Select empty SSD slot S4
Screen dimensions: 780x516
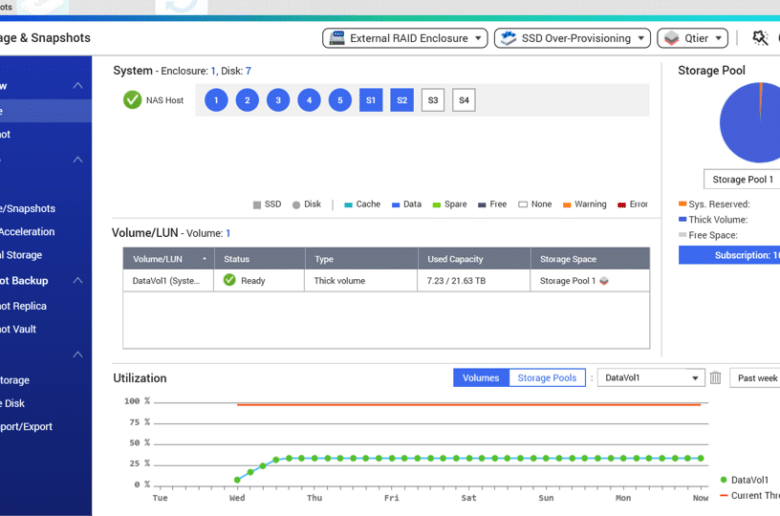click(x=464, y=100)
